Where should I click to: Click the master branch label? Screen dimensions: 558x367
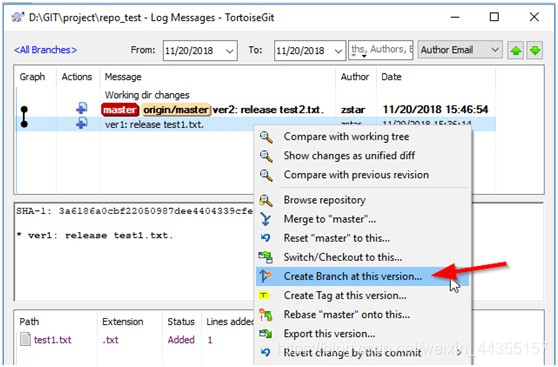click(x=120, y=110)
